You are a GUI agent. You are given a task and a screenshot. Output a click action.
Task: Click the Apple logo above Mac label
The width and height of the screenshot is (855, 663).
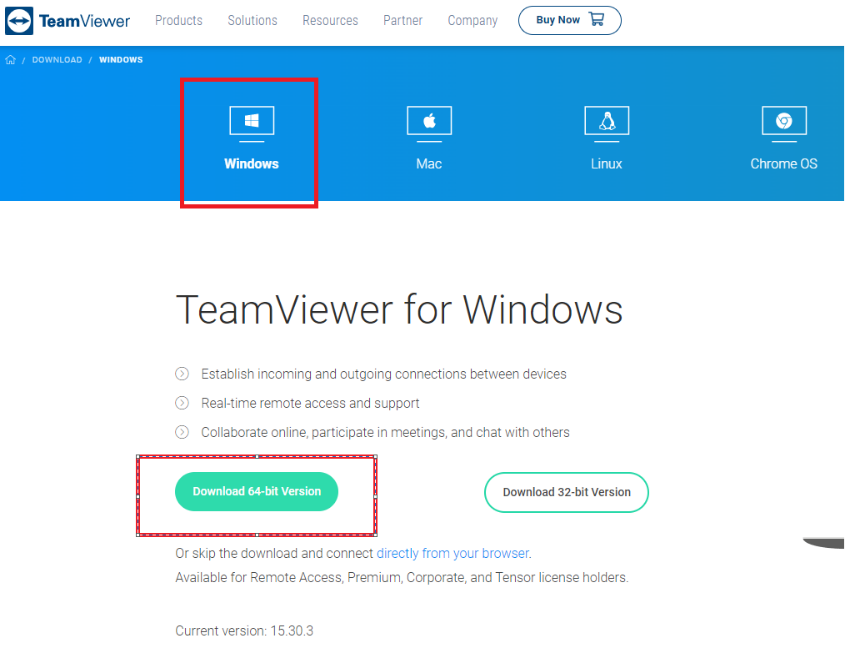point(428,119)
